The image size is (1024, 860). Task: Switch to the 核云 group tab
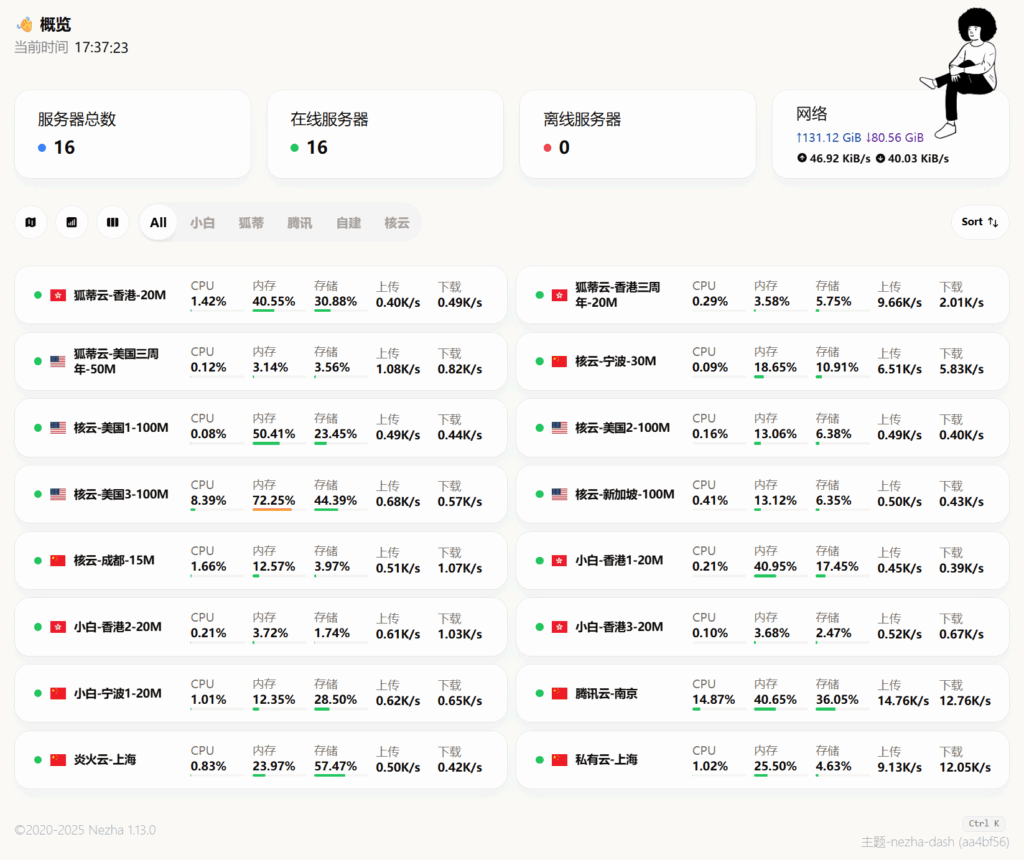pos(397,222)
